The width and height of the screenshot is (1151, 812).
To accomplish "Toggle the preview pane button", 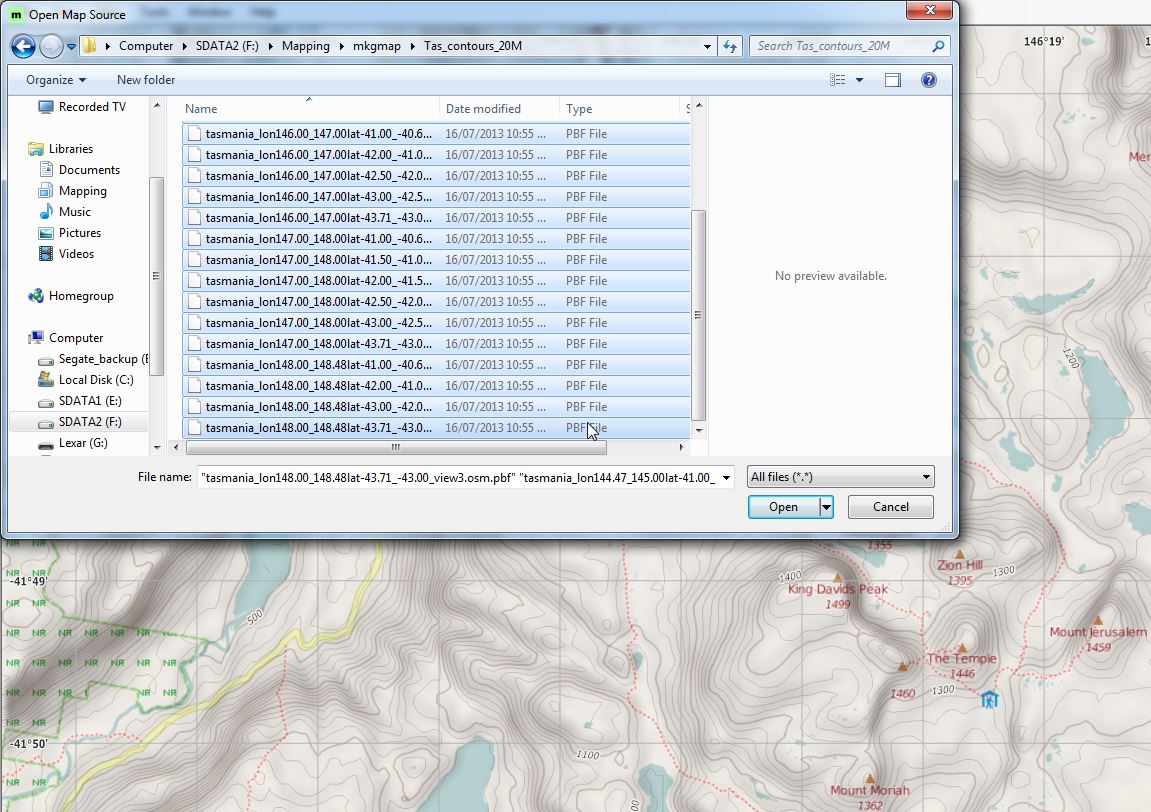I will 893,80.
